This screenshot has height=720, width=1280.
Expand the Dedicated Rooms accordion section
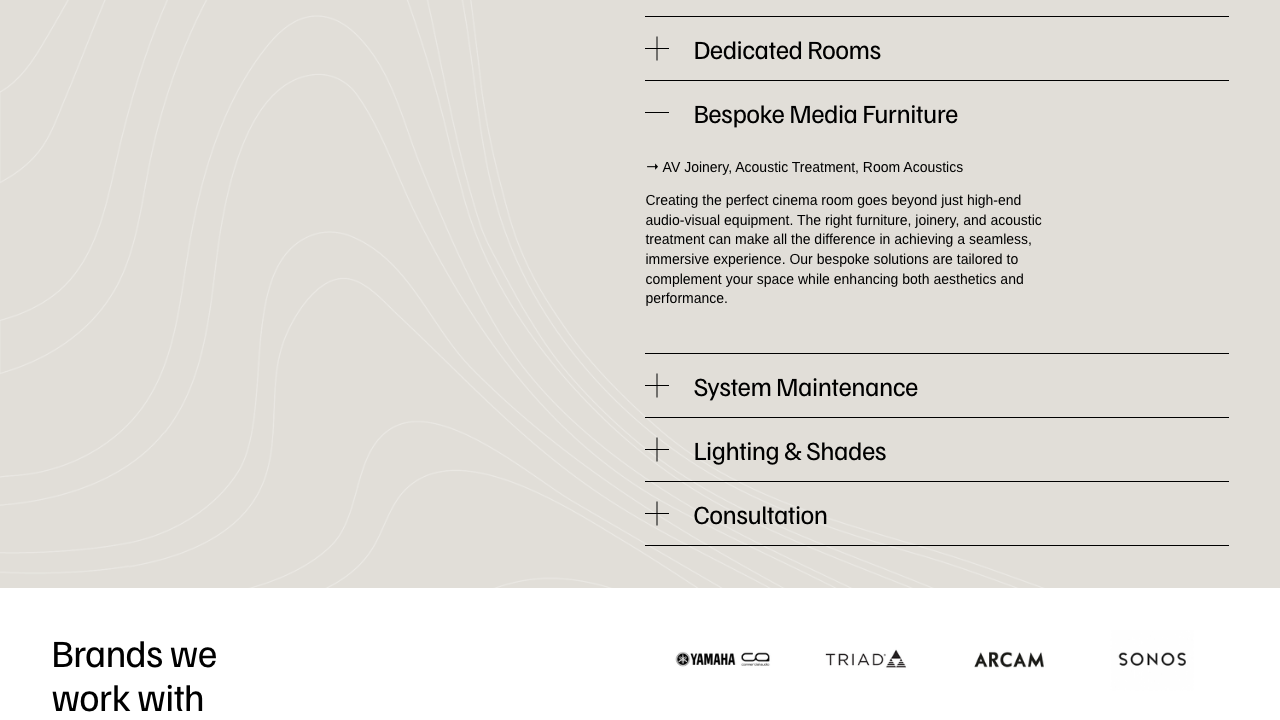pyautogui.click(x=787, y=50)
